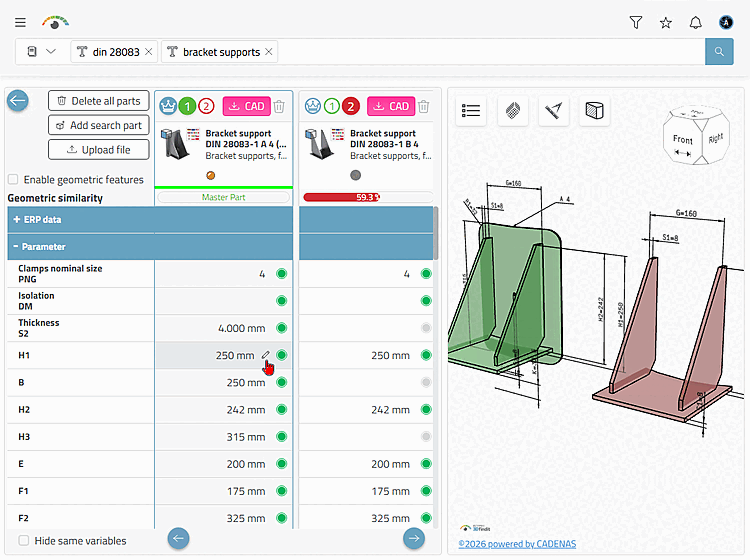
Task: Click the Master Part label bar
Action: pyautogui.click(x=223, y=197)
